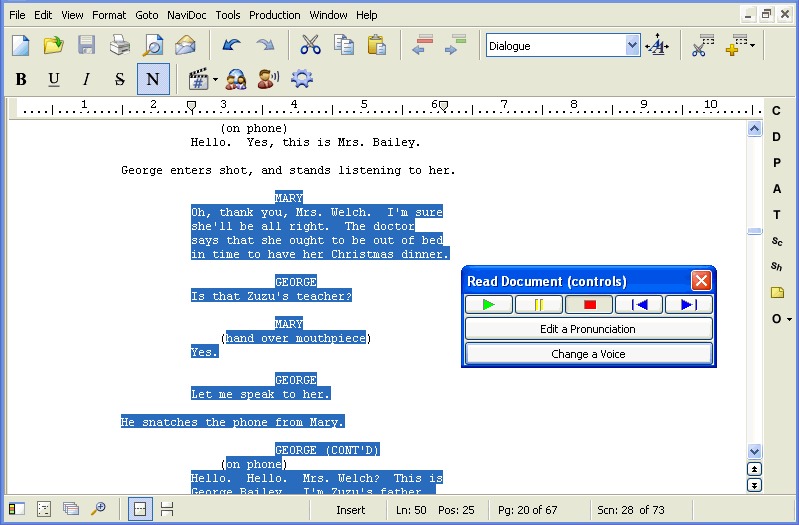The width and height of the screenshot is (799, 525).
Task: Click the left indent marker on ruler
Action: pyautogui.click(x=191, y=107)
